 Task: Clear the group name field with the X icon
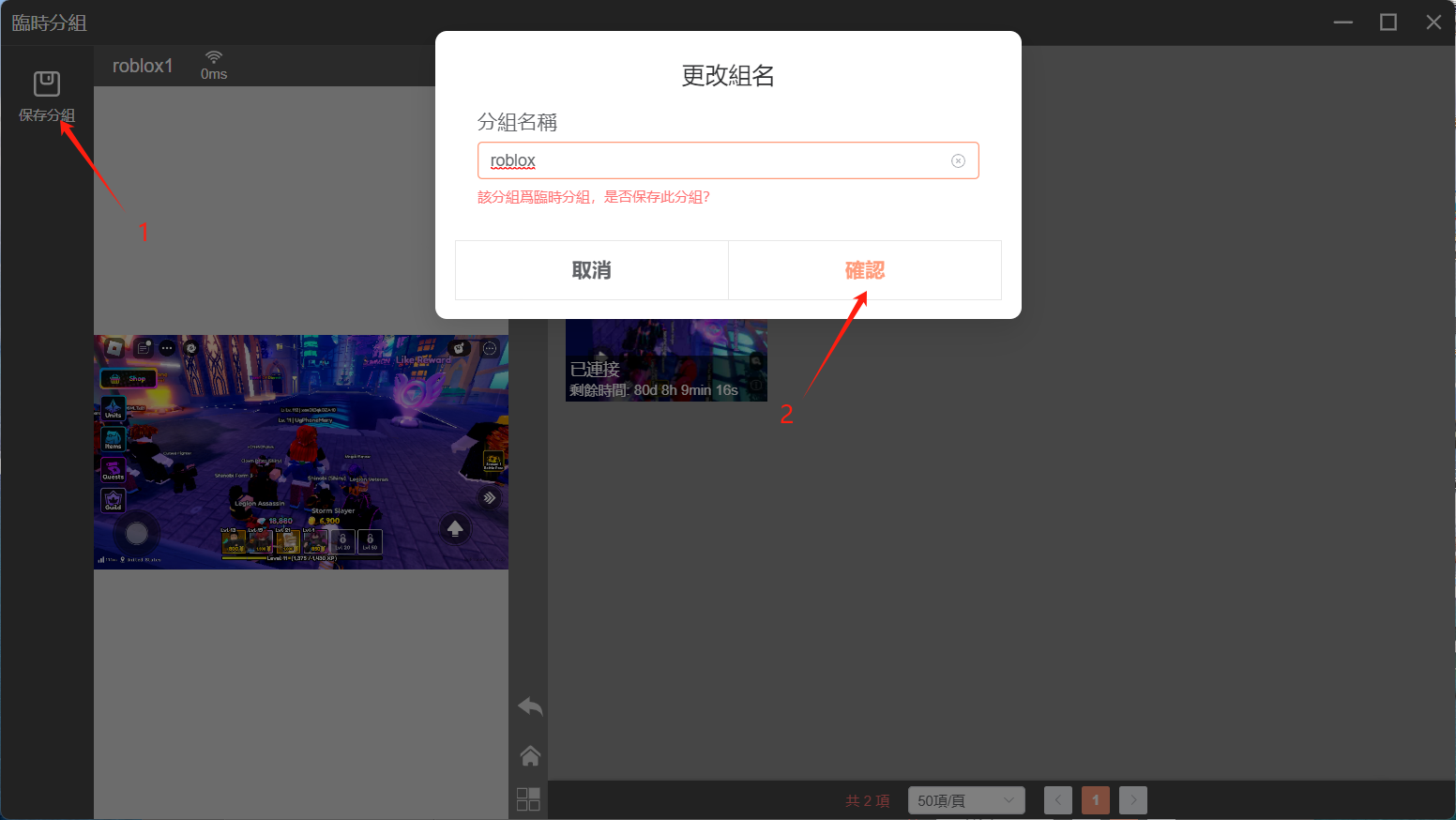coord(958,160)
